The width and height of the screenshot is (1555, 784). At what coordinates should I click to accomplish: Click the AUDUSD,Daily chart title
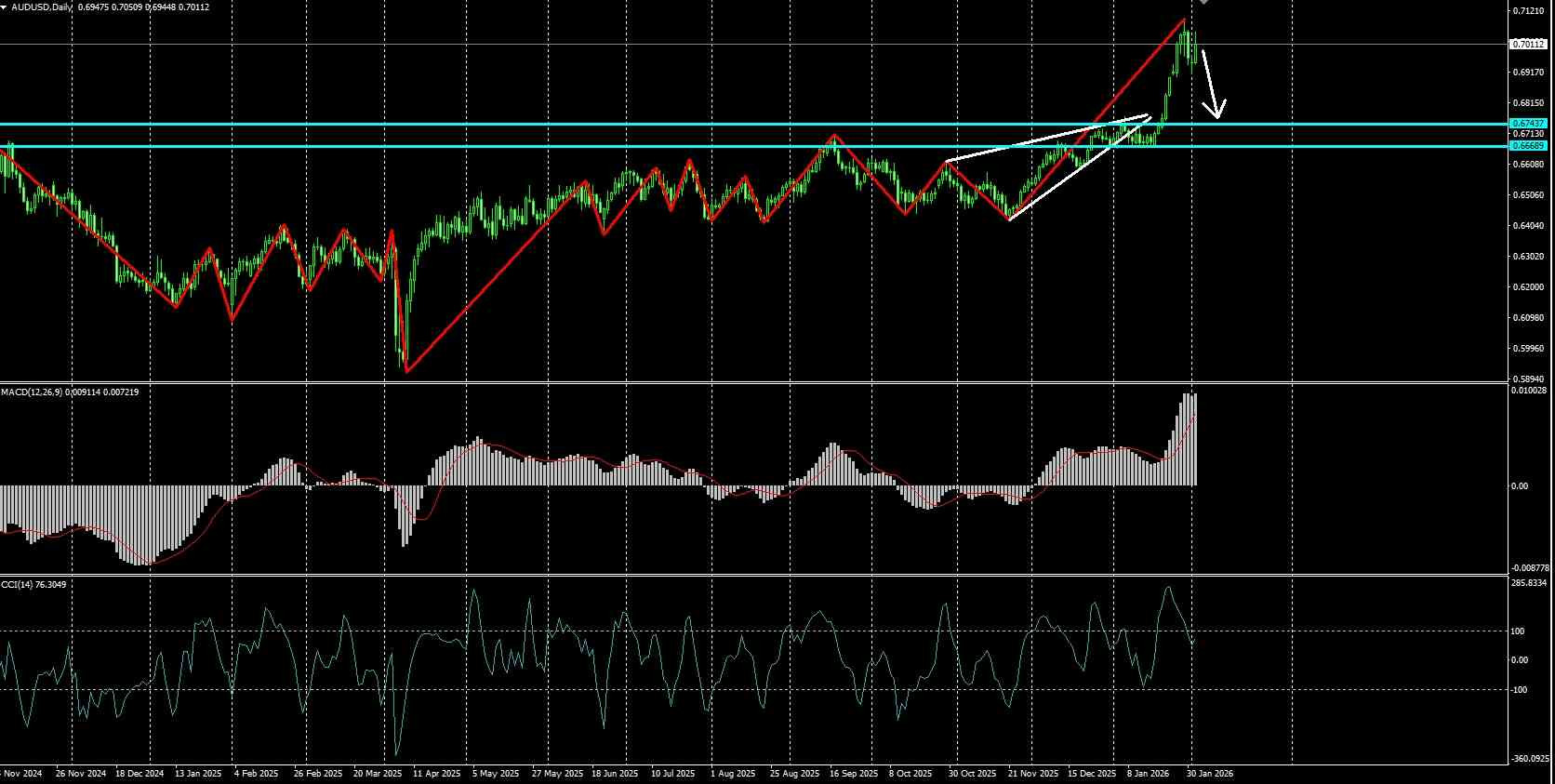click(42, 7)
